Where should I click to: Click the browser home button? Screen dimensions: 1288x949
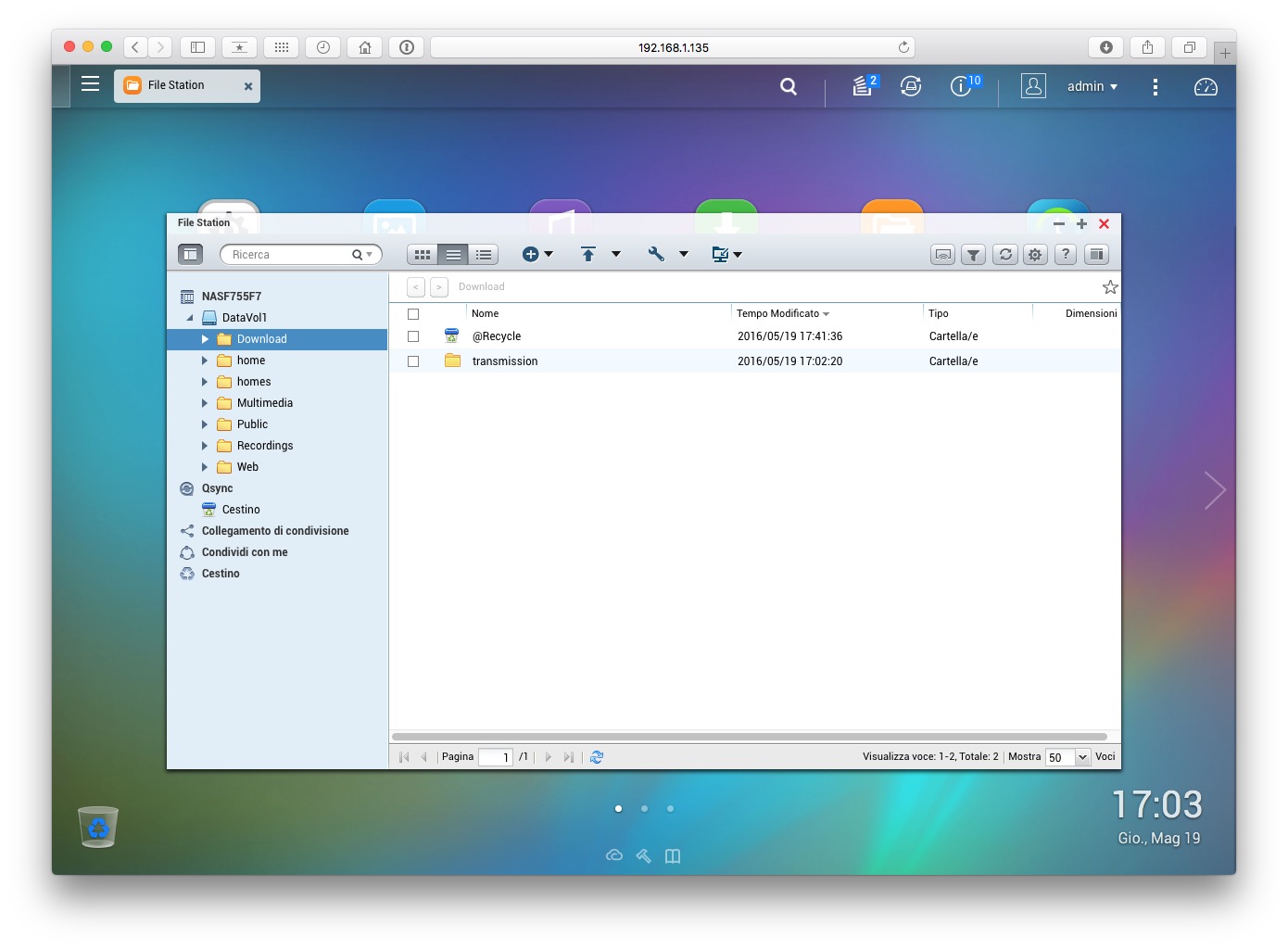[x=365, y=47]
